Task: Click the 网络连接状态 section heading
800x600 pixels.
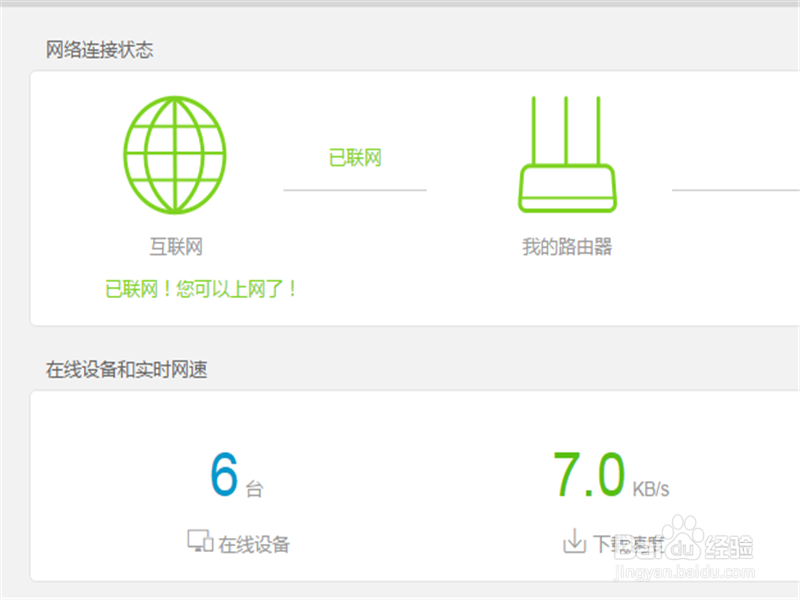Action: point(99,50)
